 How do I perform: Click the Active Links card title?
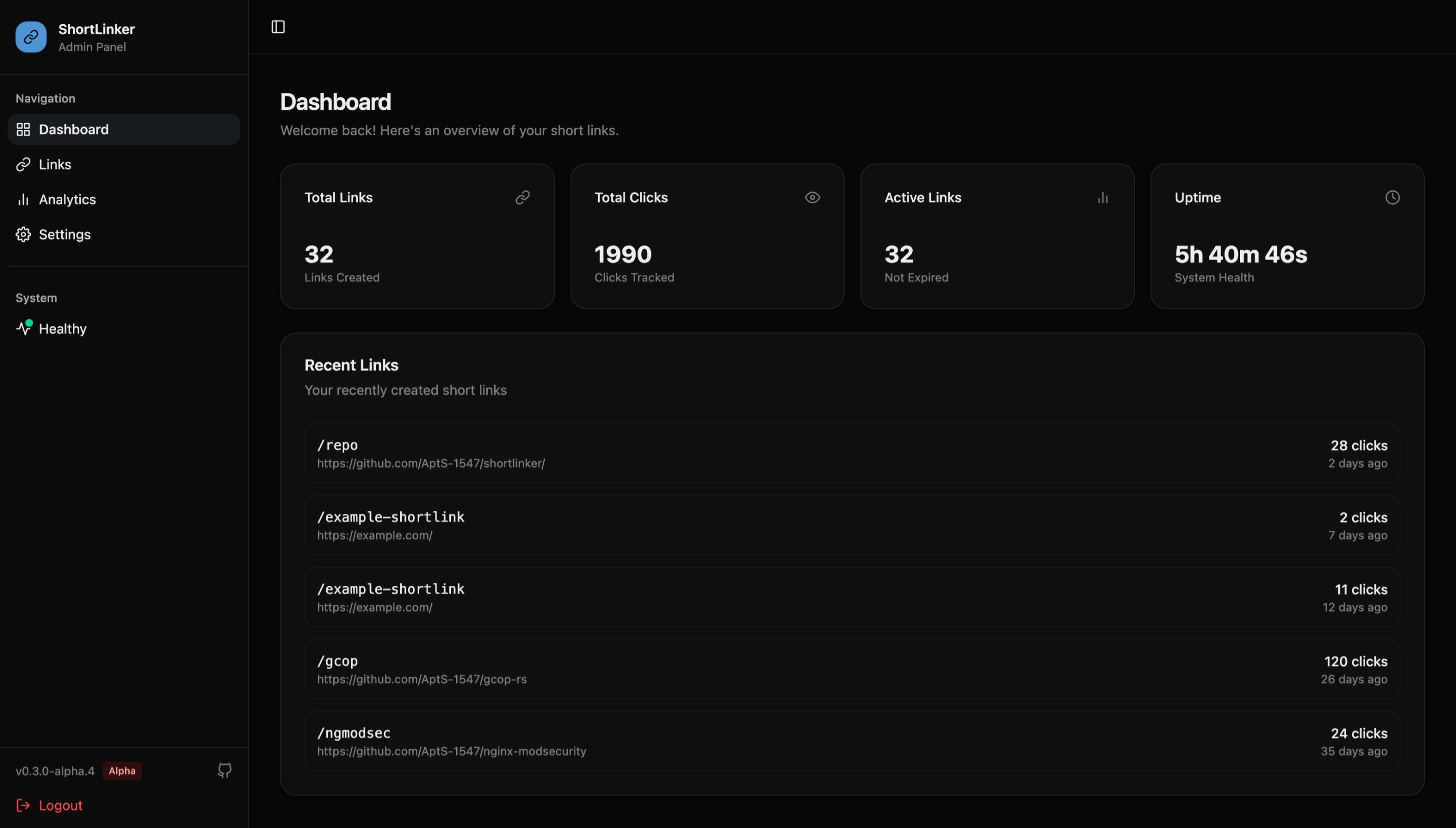[x=922, y=197]
